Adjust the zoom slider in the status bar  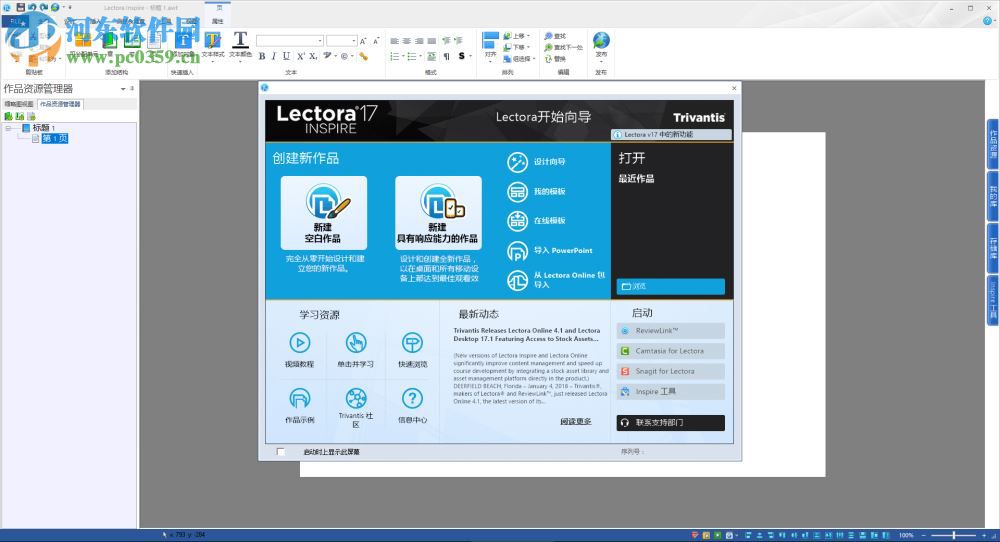tap(954, 535)
